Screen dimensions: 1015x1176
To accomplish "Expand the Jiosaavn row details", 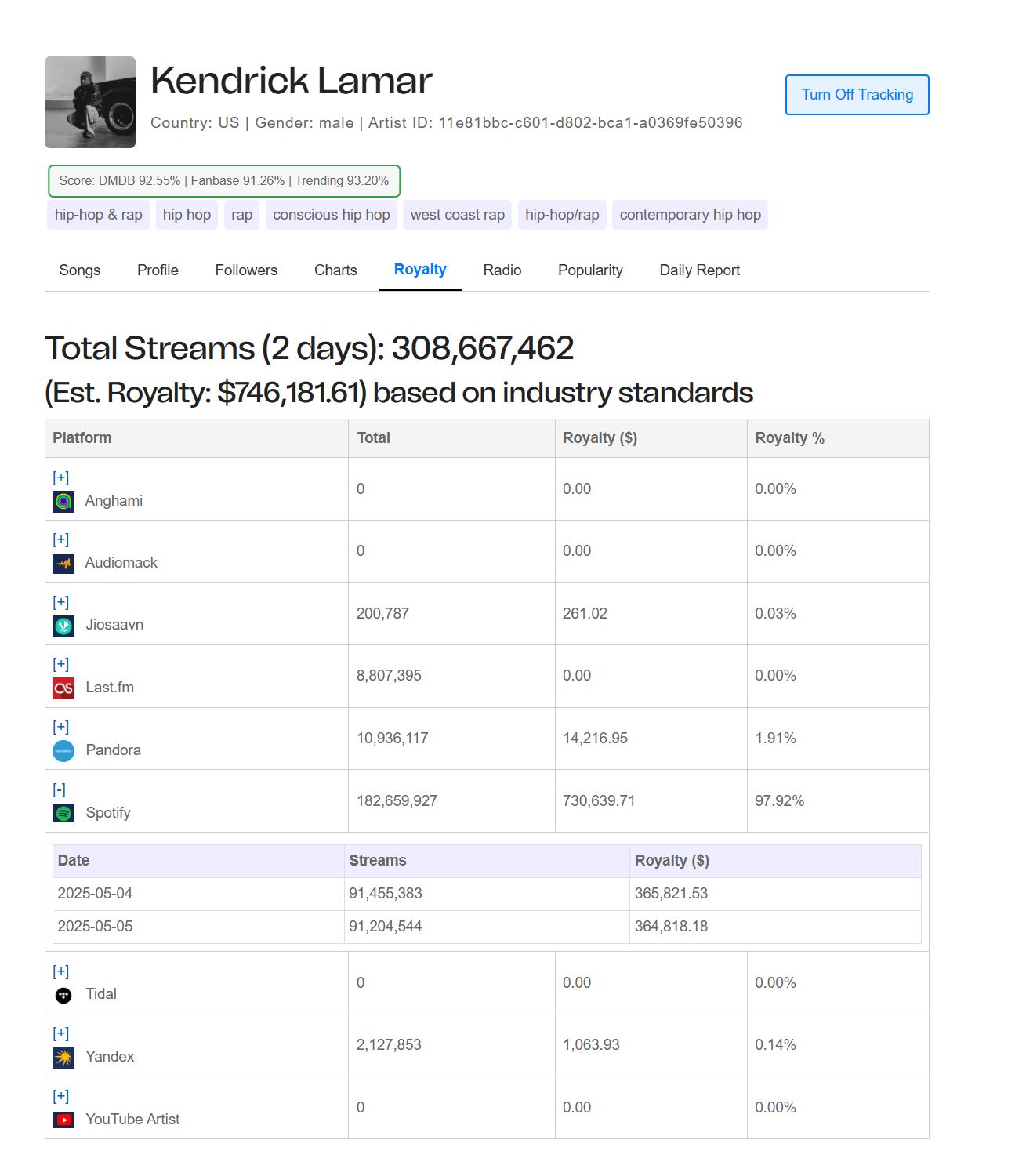I will click(x=60, y=602).
